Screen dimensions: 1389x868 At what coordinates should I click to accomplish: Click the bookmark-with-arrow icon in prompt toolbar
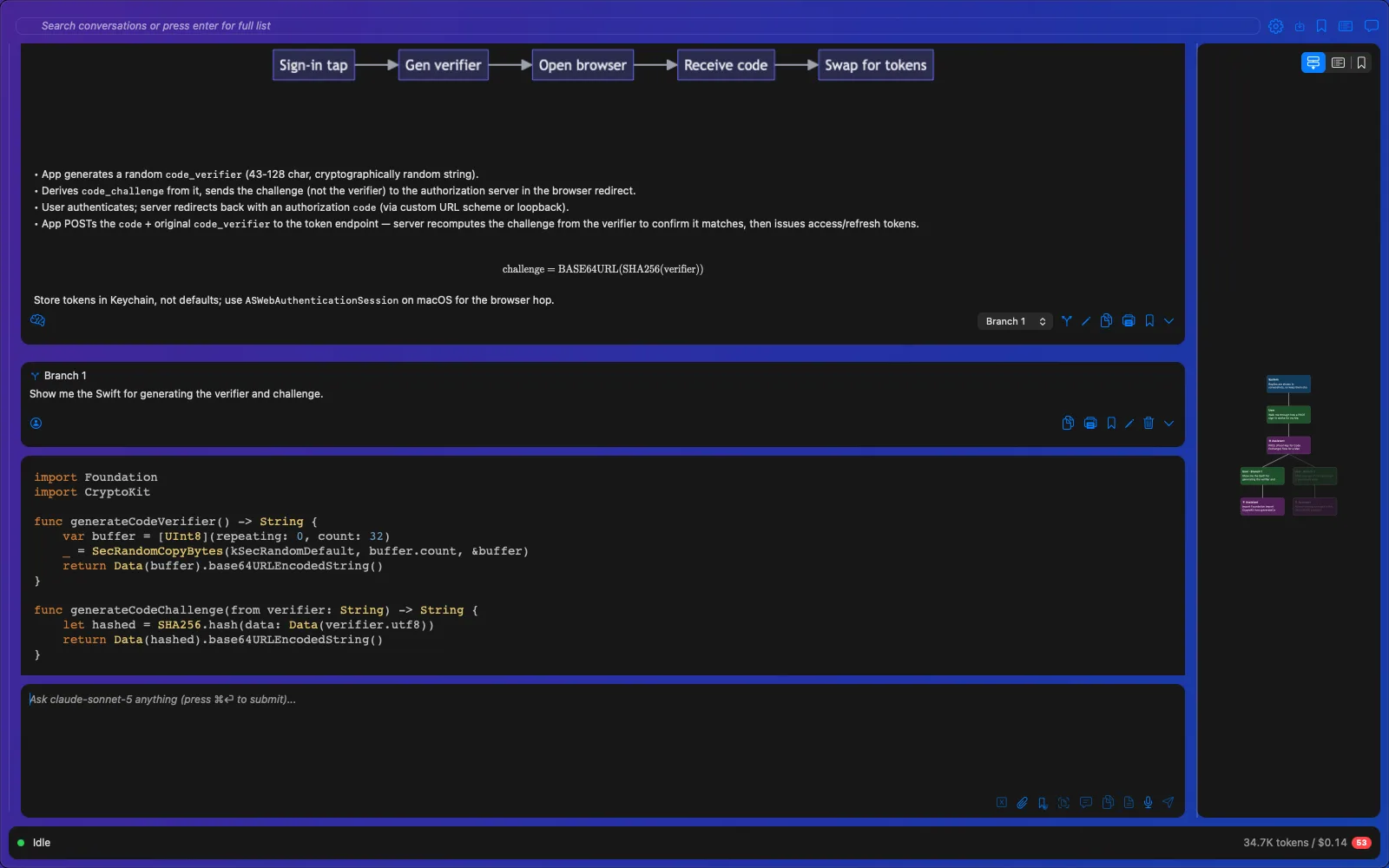click(1043, 803)
